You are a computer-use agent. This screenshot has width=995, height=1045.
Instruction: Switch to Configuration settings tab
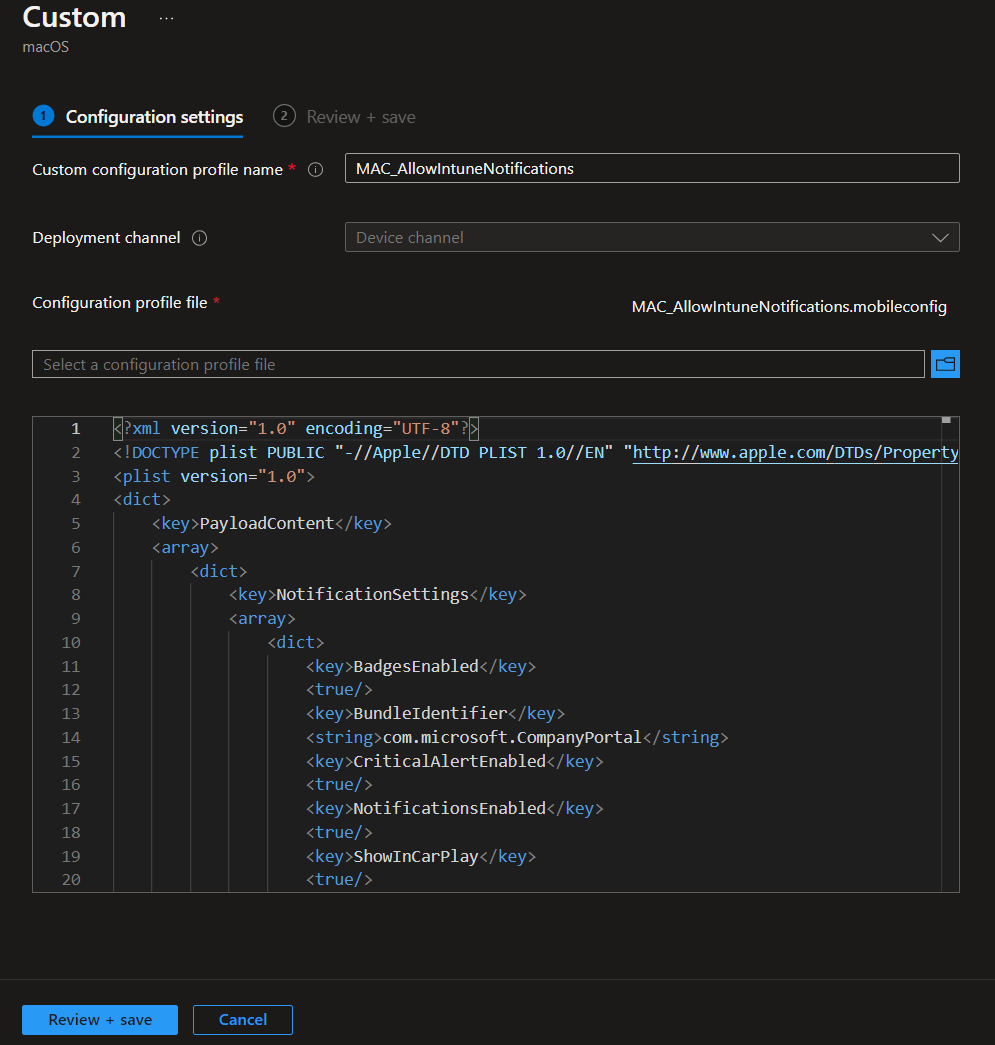137,117
